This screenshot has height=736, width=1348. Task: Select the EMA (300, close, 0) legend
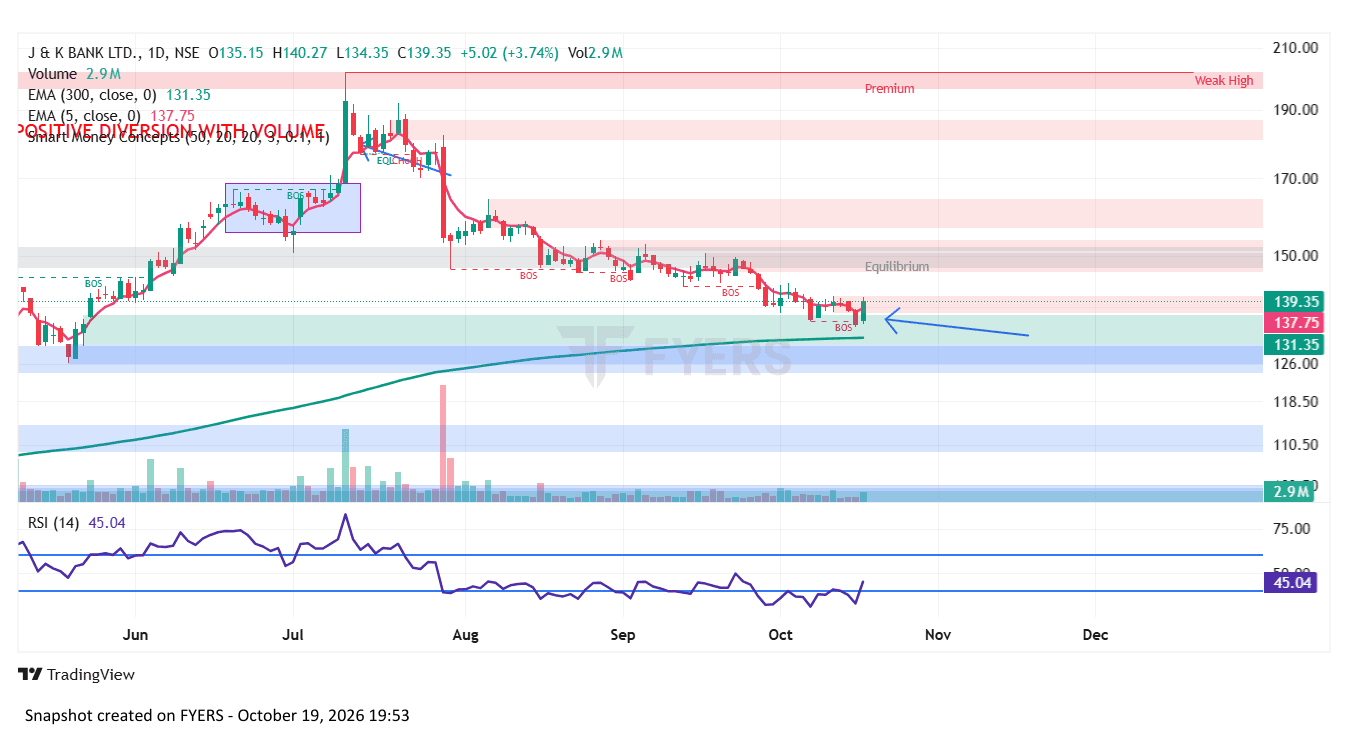coord(119,95)
